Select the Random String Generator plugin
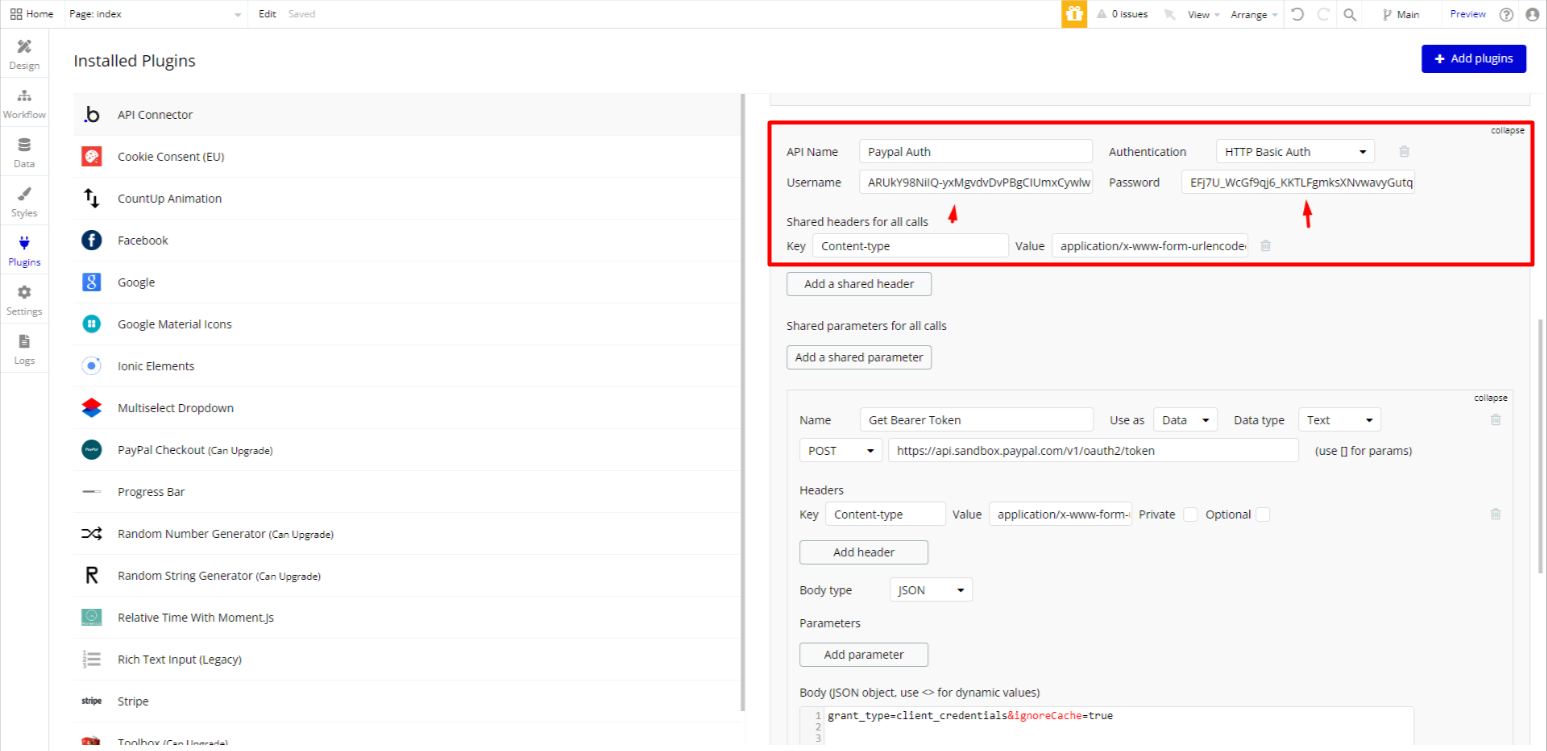 pyautogui.click(x=407, y=576)
